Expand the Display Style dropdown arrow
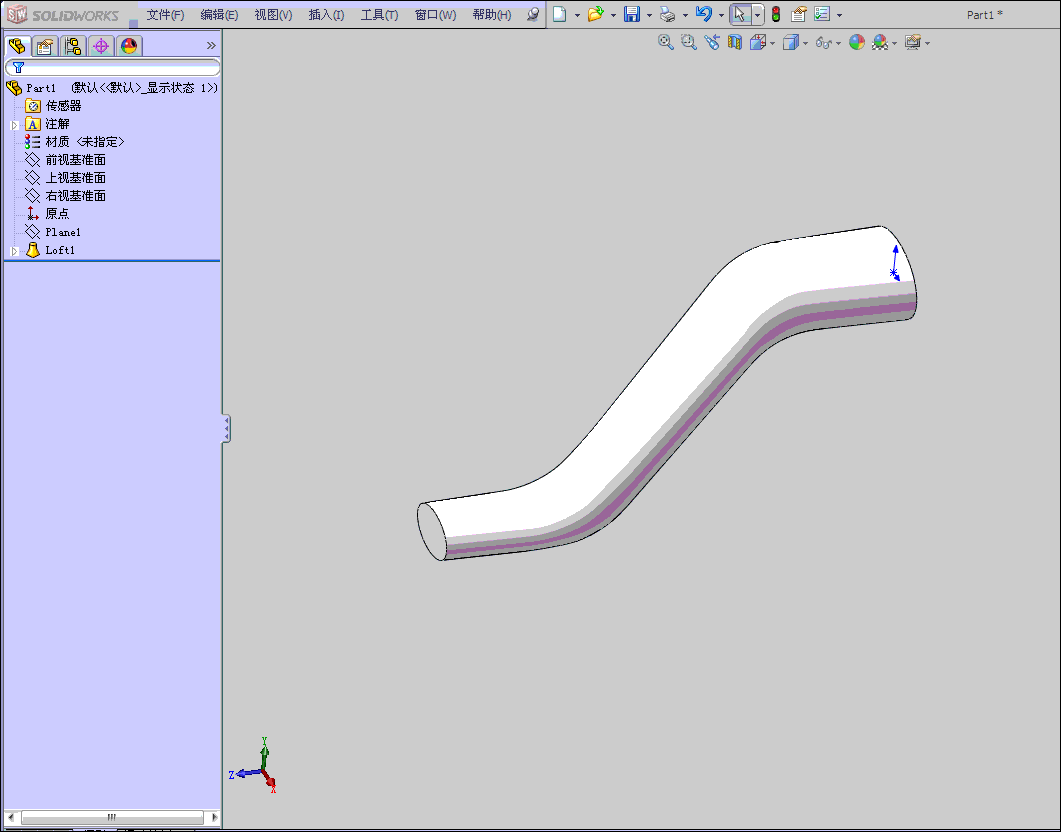Image resolution: width=1061 pixels, height=832 pixels. [805, 43]
